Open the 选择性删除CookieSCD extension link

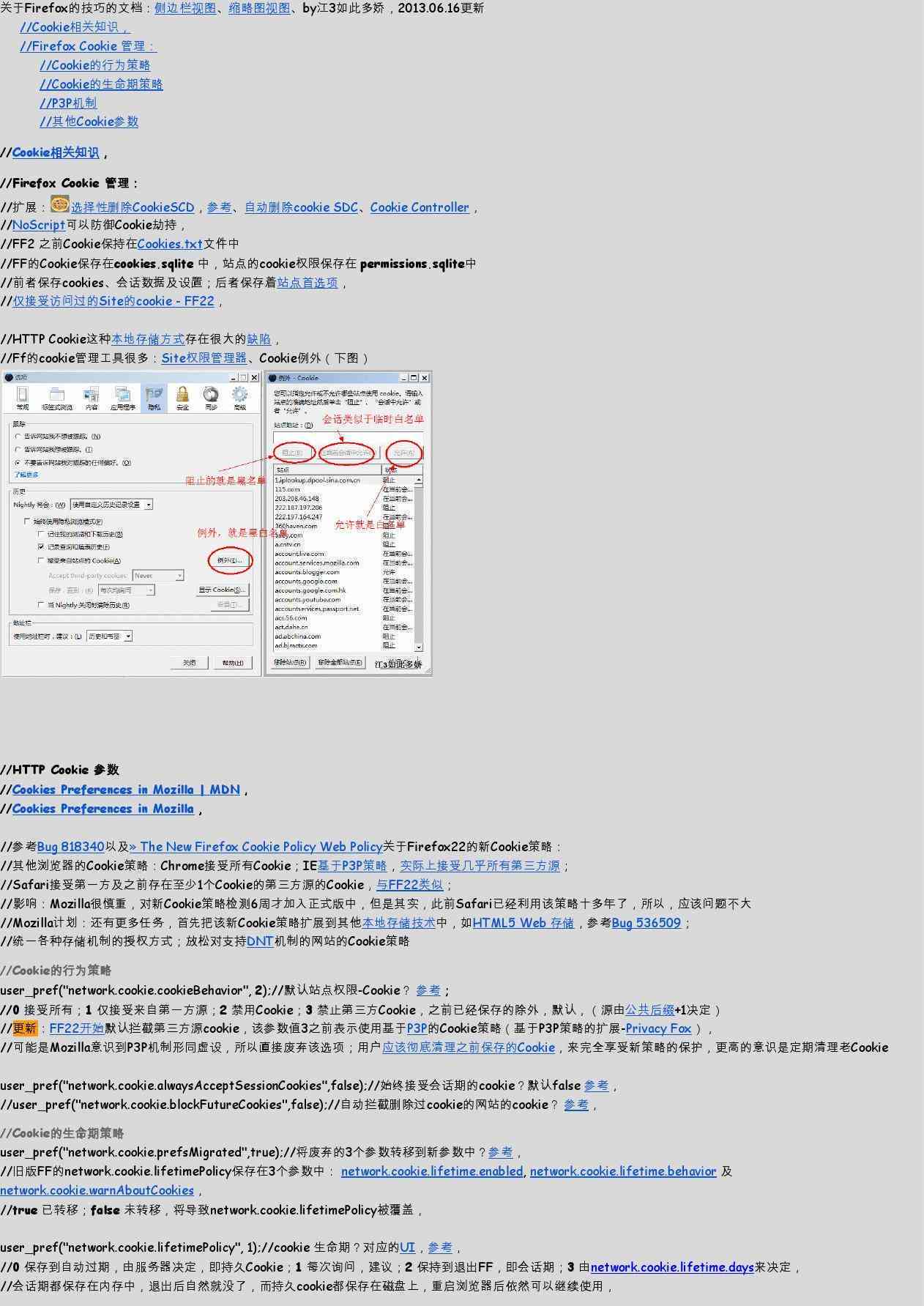133,207
